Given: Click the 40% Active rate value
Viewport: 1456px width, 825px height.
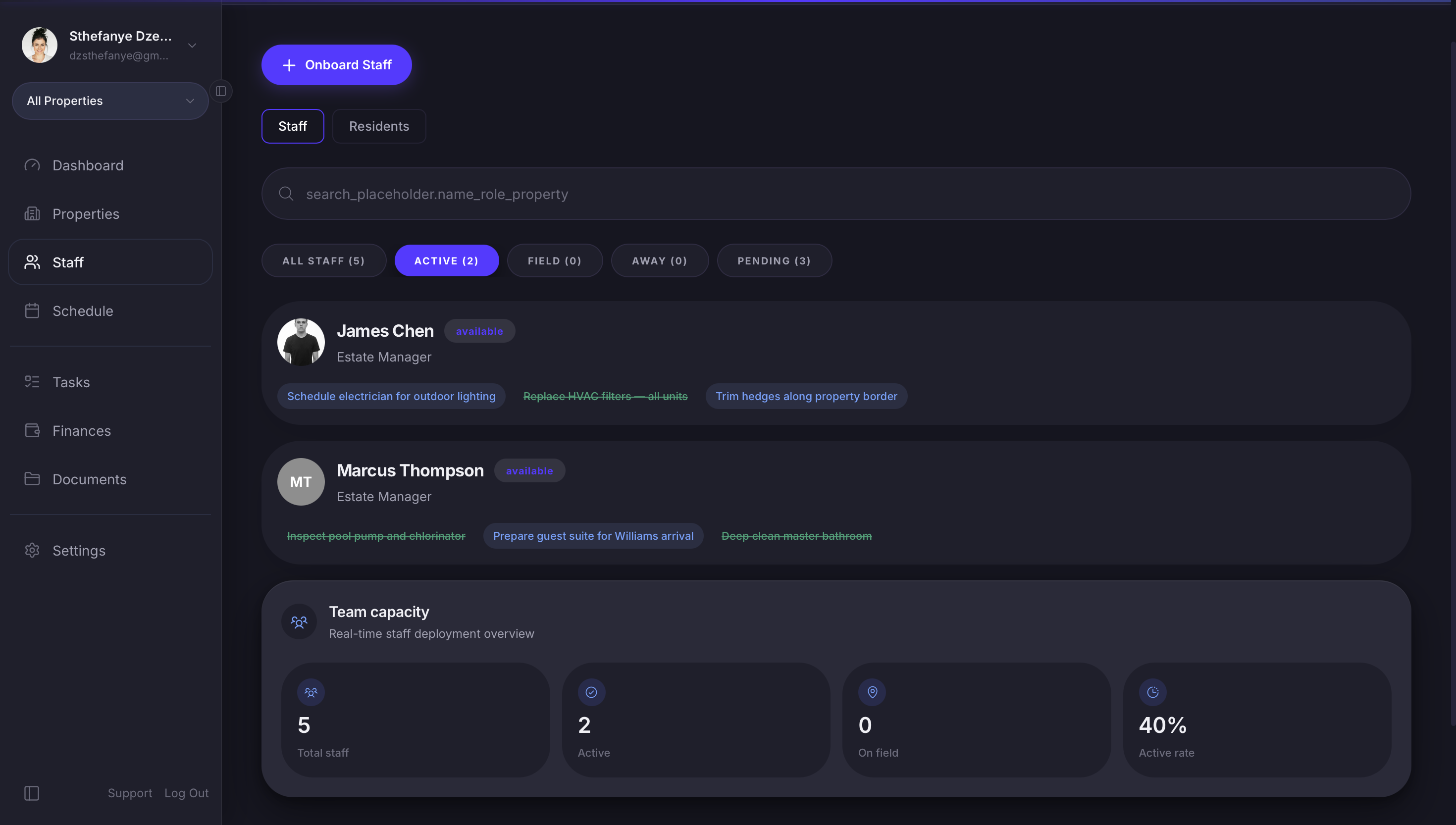Looking at the screenshot, I should tap(1163, 724).
